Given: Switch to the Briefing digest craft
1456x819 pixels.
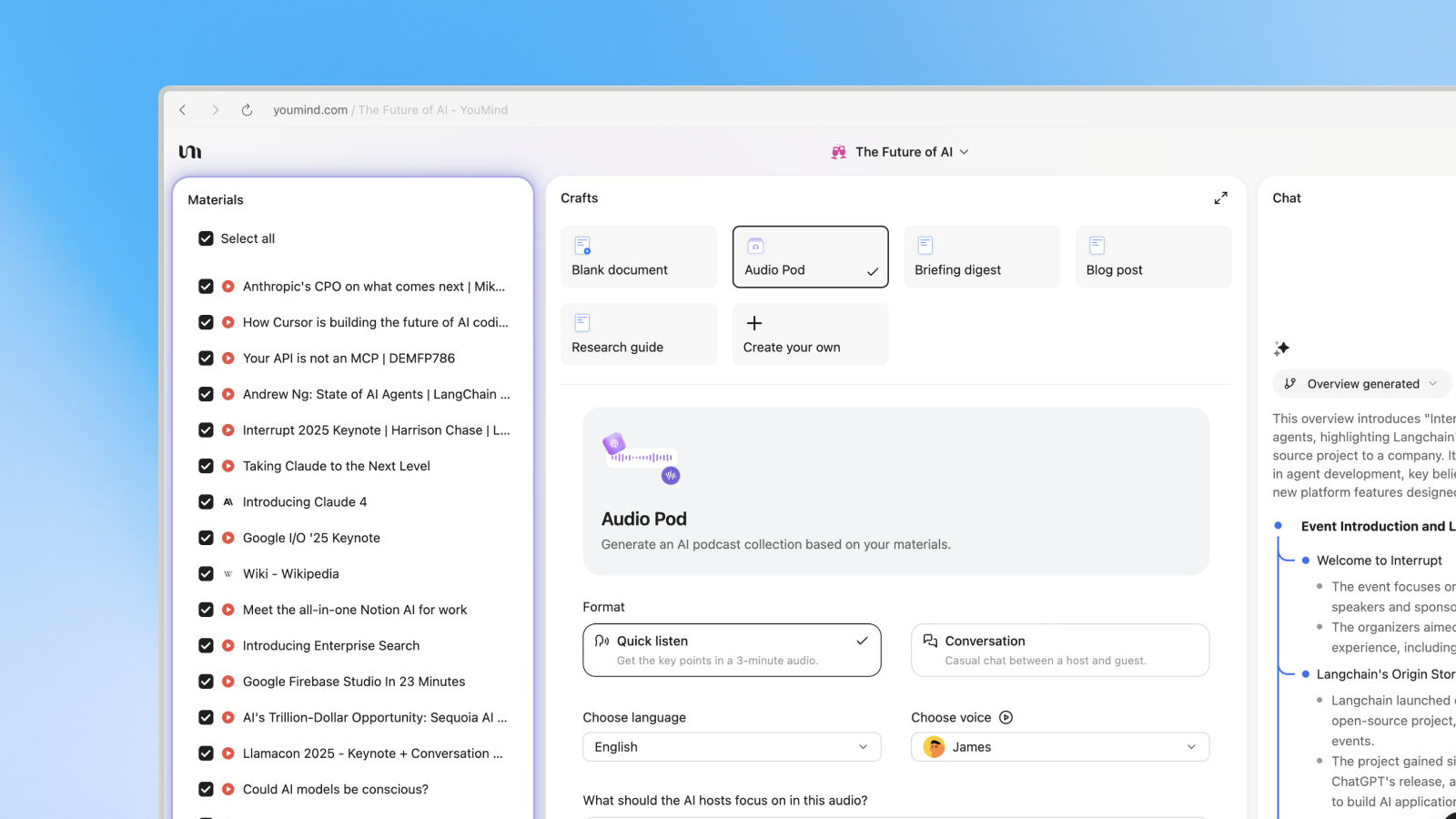Looking at the screenshot, I should (x=981, y=256).
